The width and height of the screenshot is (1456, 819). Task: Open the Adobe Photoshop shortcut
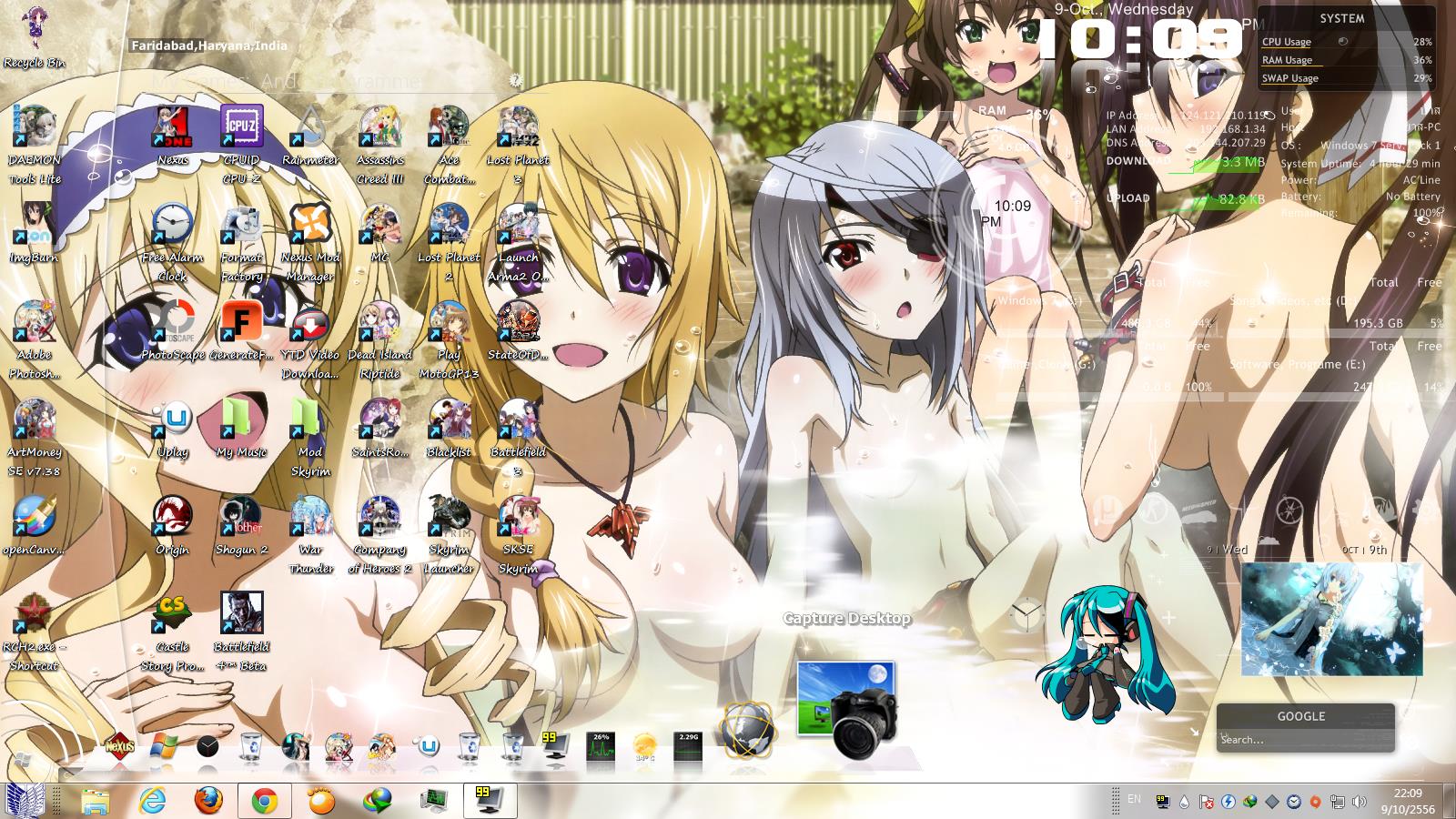click(35, 340)
